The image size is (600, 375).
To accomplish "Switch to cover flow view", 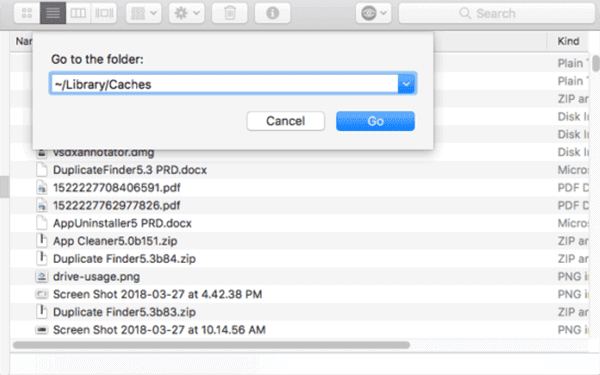I will coord(104,13).
